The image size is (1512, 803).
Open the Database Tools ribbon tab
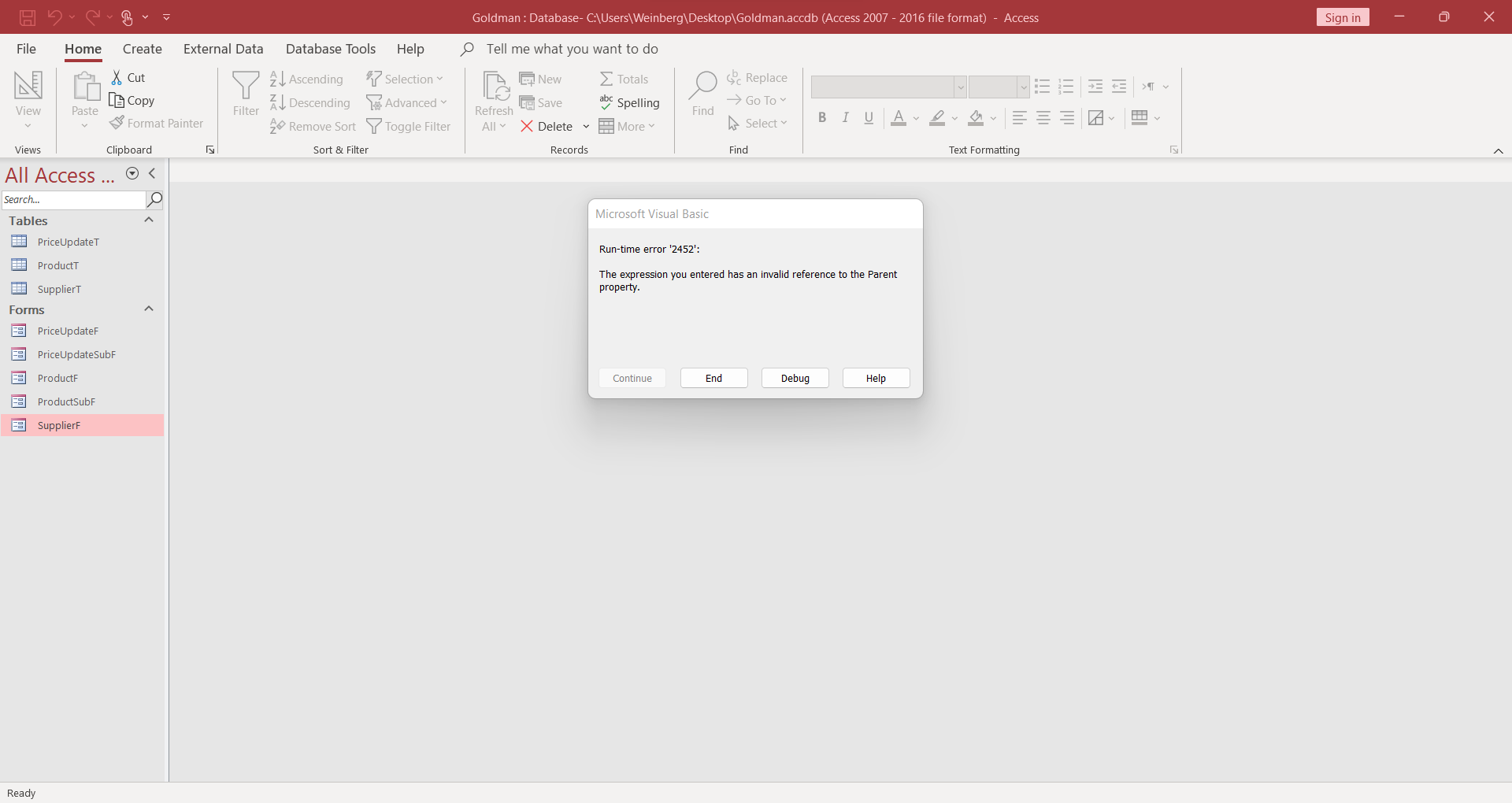(x=331, y=49)
